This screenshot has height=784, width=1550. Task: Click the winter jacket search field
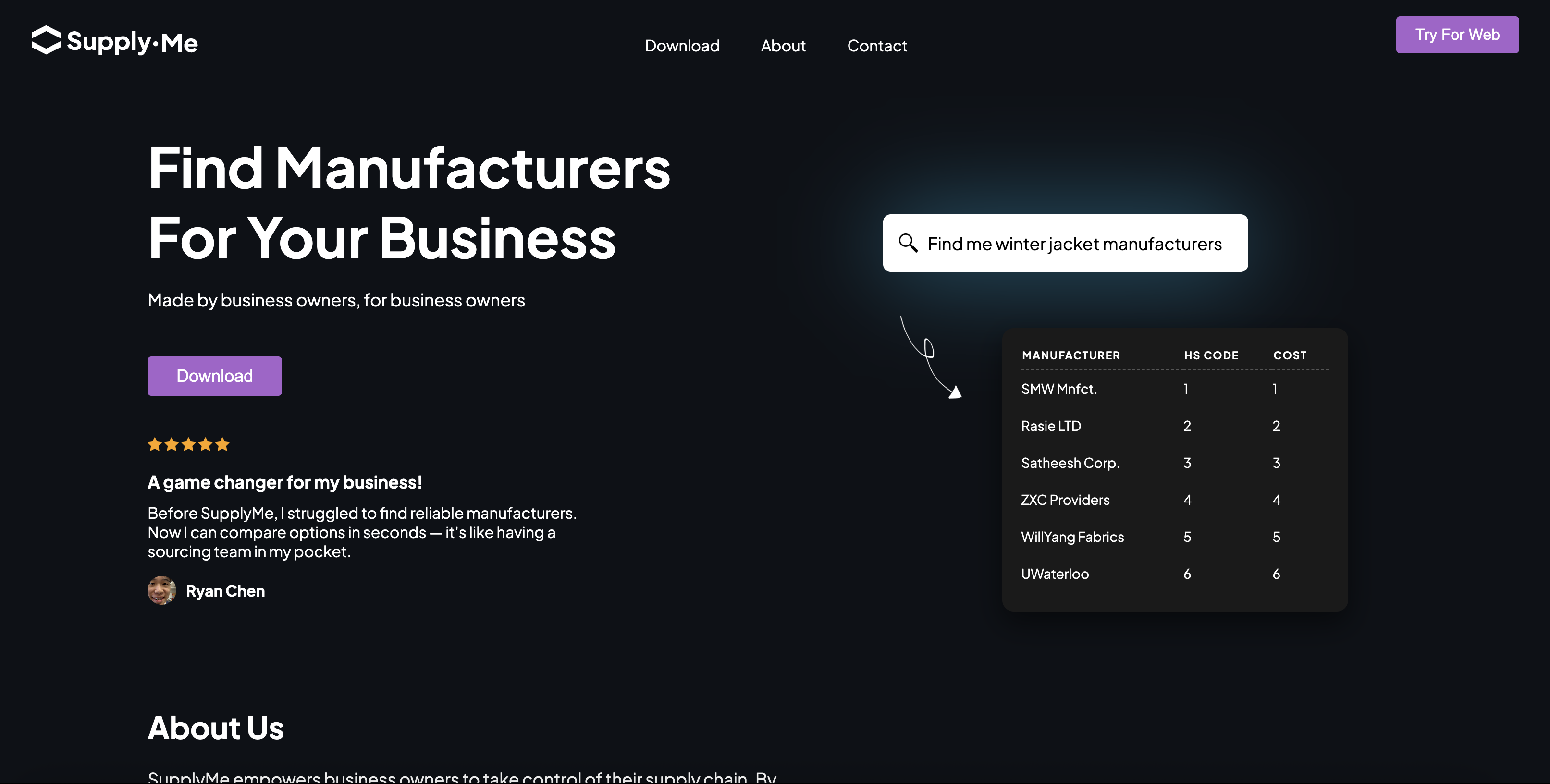1074,244
